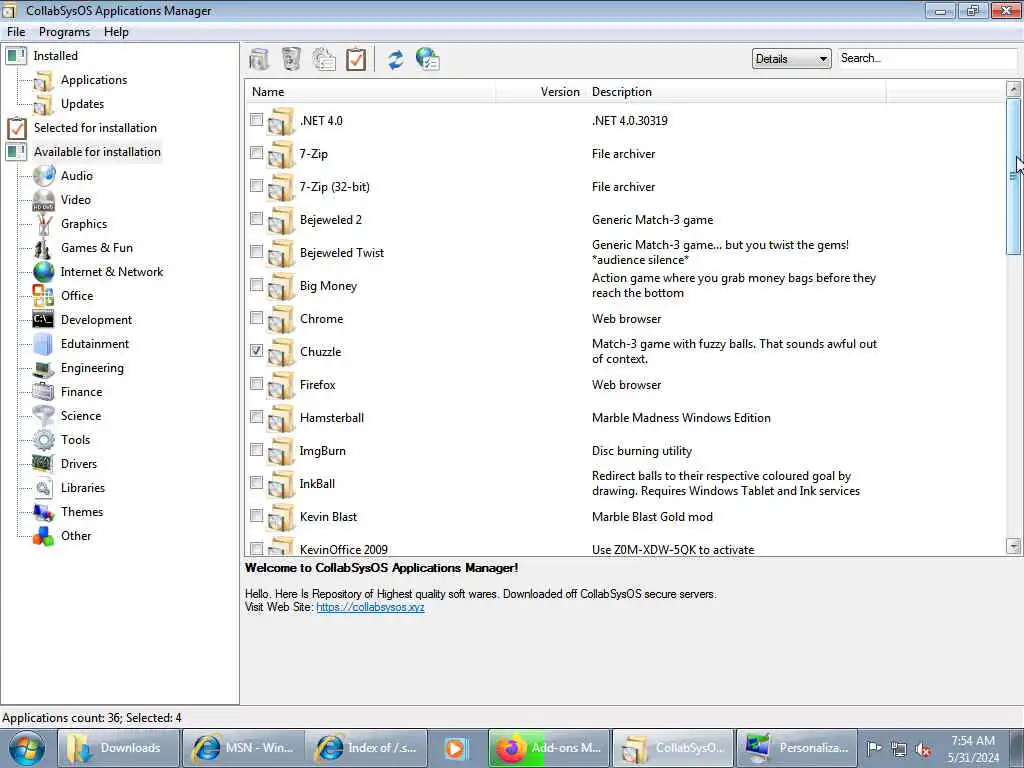The height and width of the screenshot is (768, 1024).
Task: Open the File menu
Action: pos(16,32)
